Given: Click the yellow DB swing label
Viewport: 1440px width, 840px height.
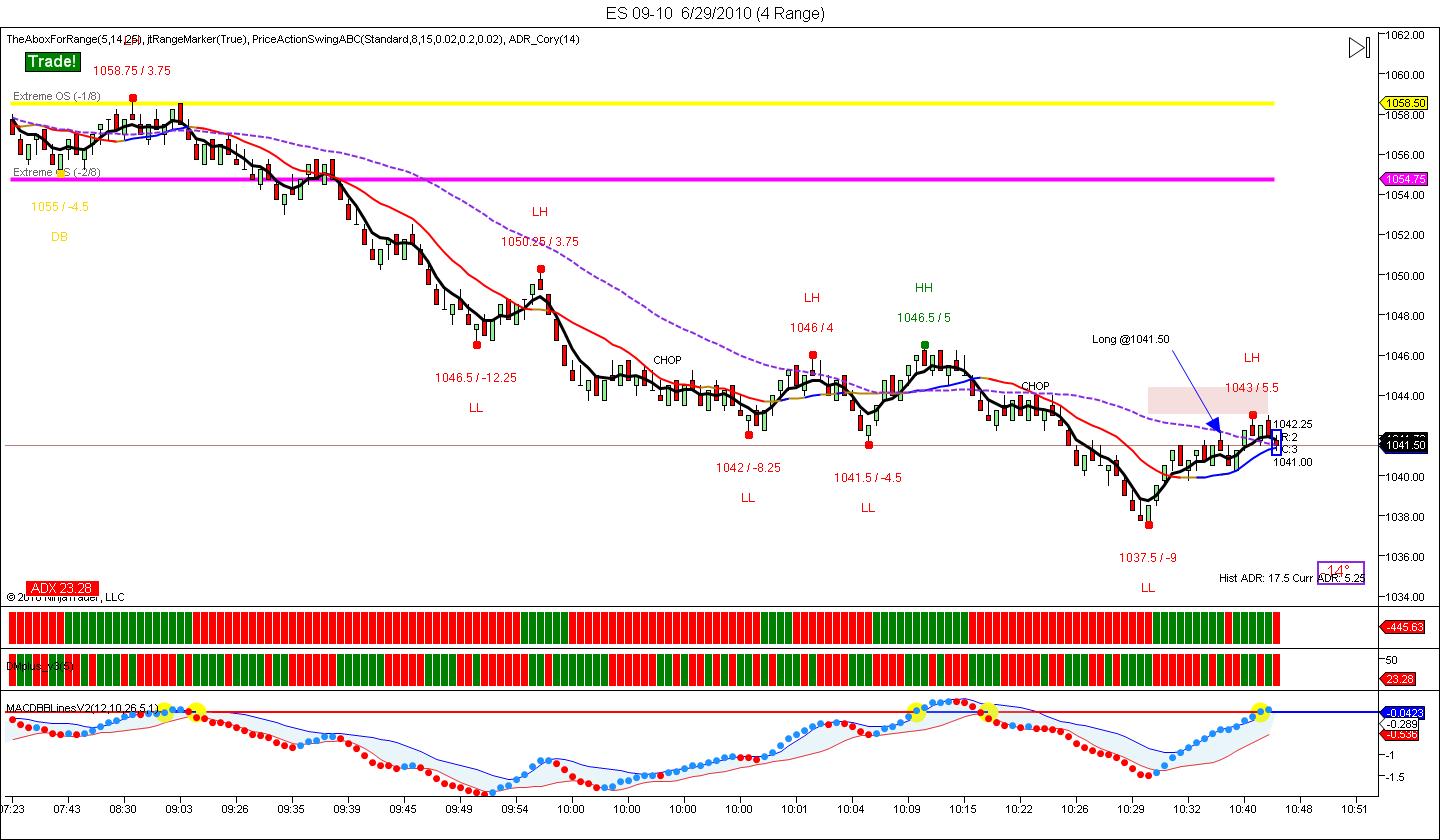Looking at the screenshot, I should pos(60,237).
